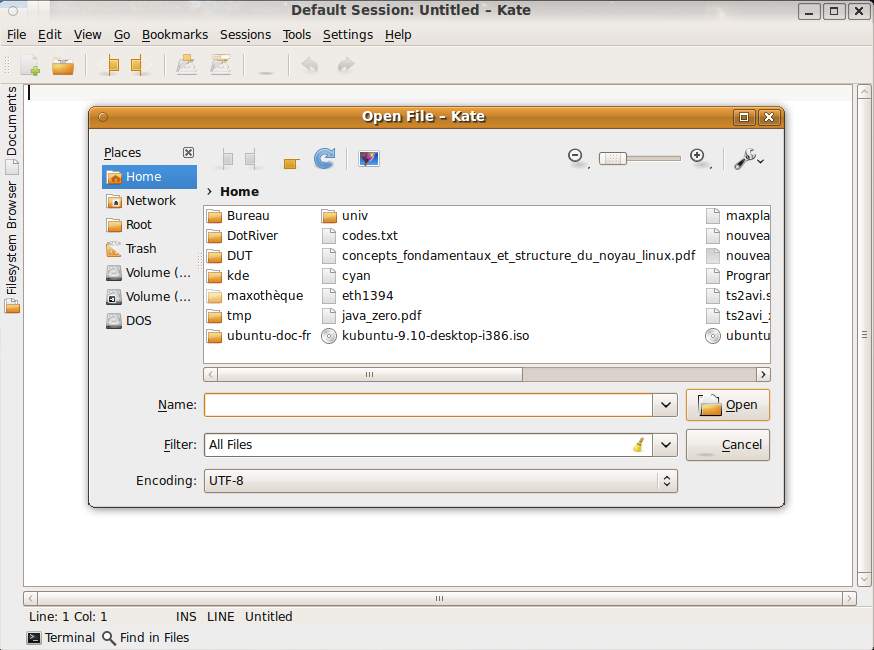Open the Bookmarks menu

pyautogui.click(x=175, y=35)
